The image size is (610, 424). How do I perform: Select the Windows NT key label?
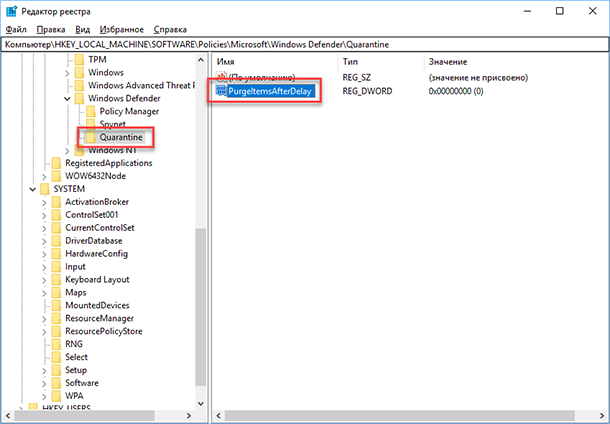tap(112, 150)
